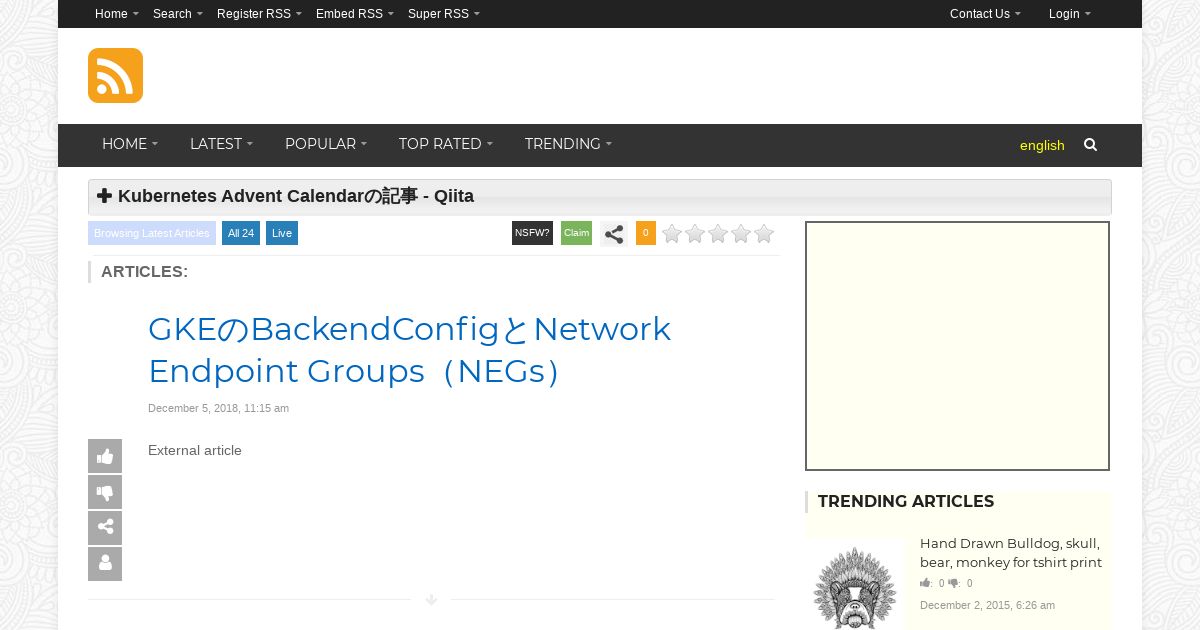Viewport: 1200px width, 630px height.
Task: Expand the HOME navigation menu
Action: click(130, 144)
